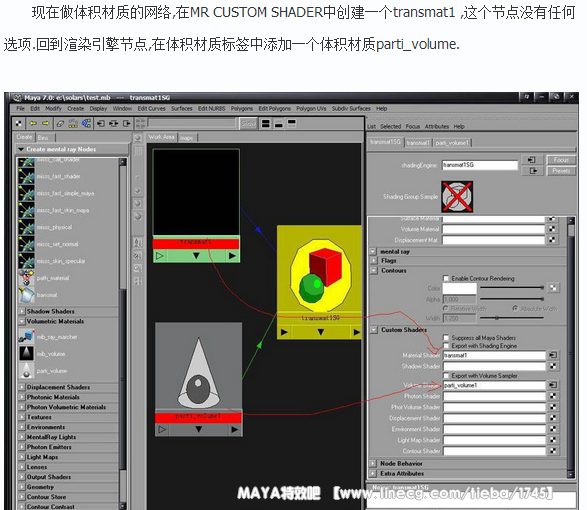
Task: Expand the Photonic Materials section
Action: pyautogui.click(x=22, y=397)
